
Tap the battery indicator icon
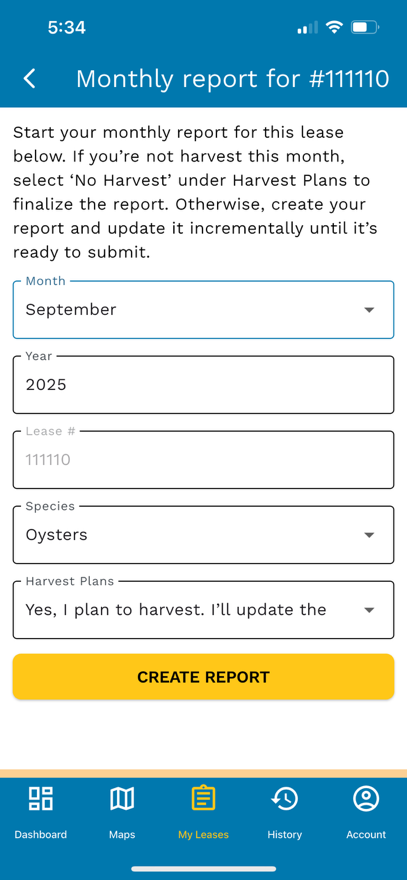coord(365,27)
